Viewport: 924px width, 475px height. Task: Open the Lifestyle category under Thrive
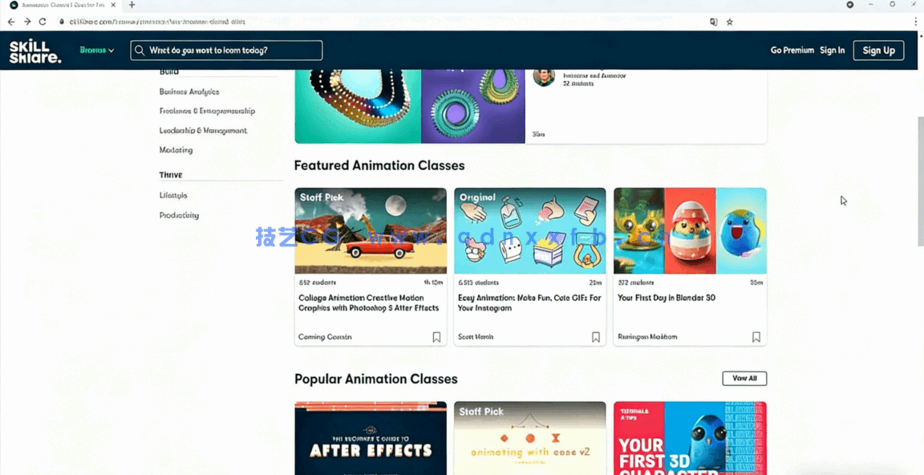point(173,196)
